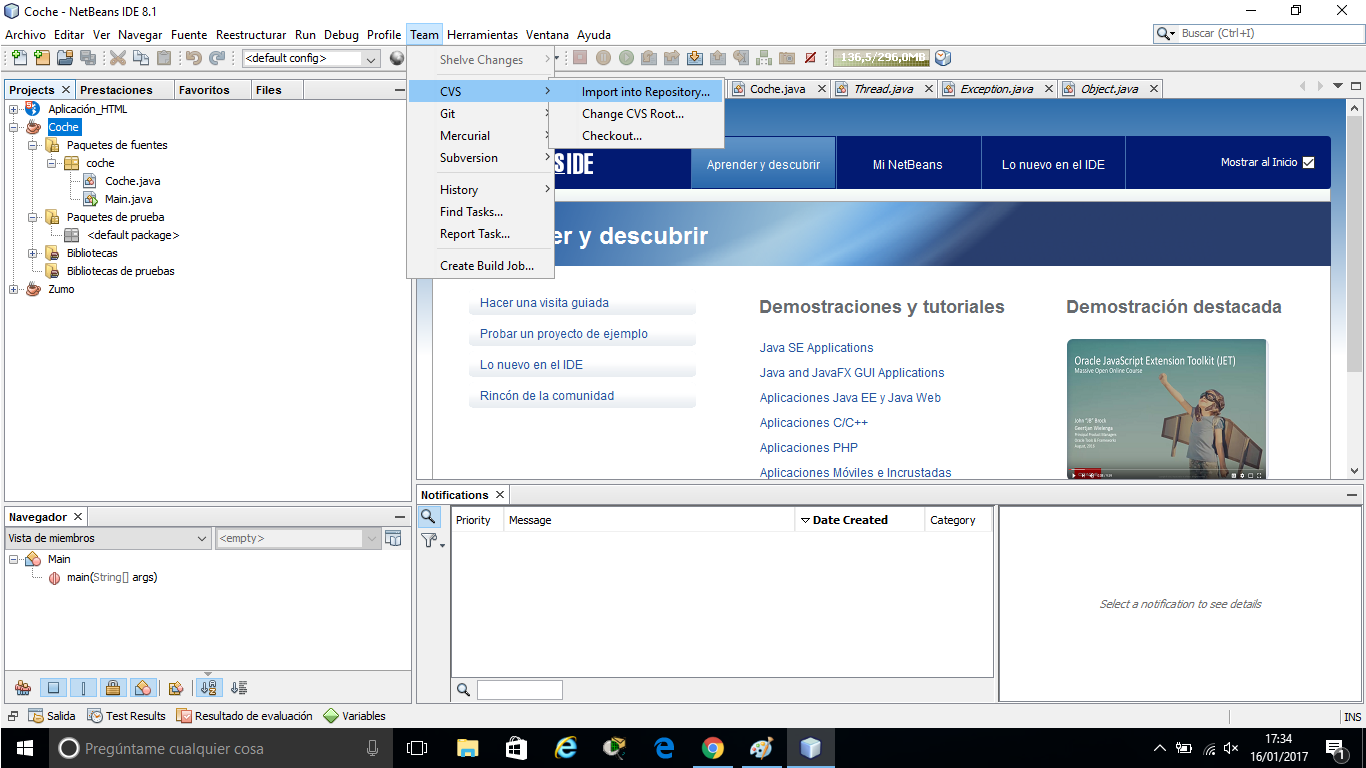Click the Show Inherited Members navigator icon
Viewport: 1366px width, 768px height.
(23, 688)
